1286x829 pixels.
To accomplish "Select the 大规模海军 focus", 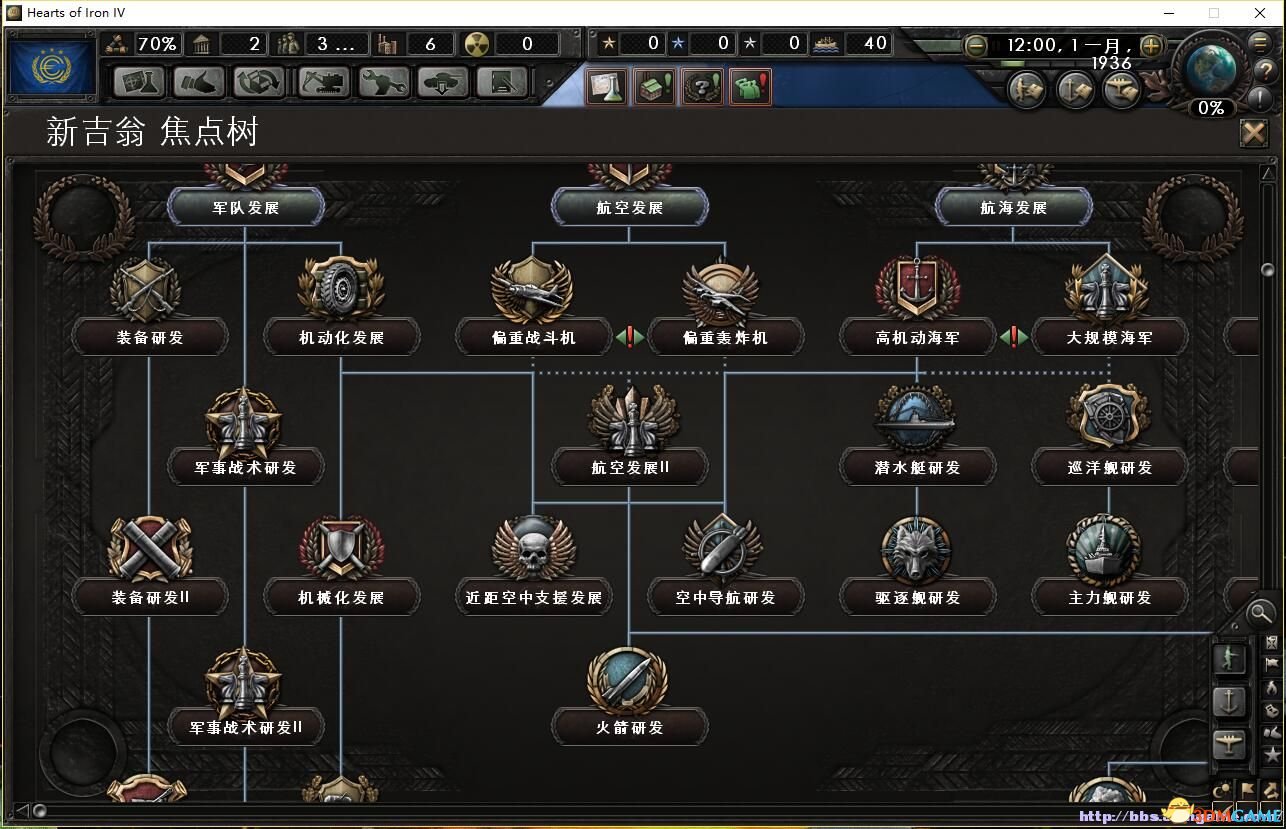I will point(1109,306).
